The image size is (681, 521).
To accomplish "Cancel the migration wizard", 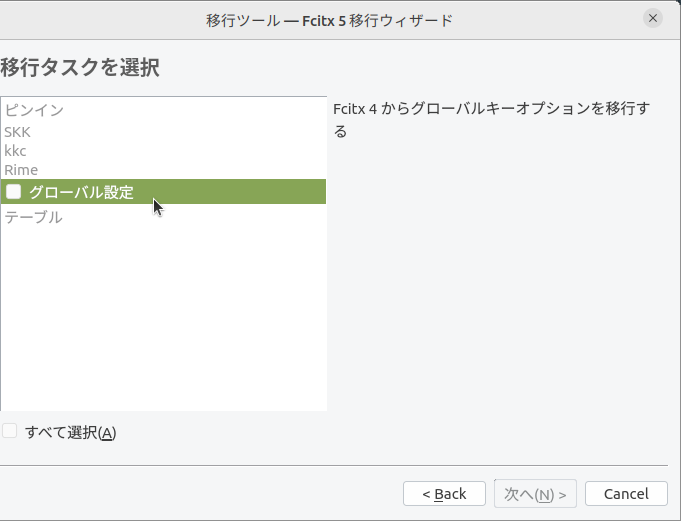I will (x=626, y=494).
